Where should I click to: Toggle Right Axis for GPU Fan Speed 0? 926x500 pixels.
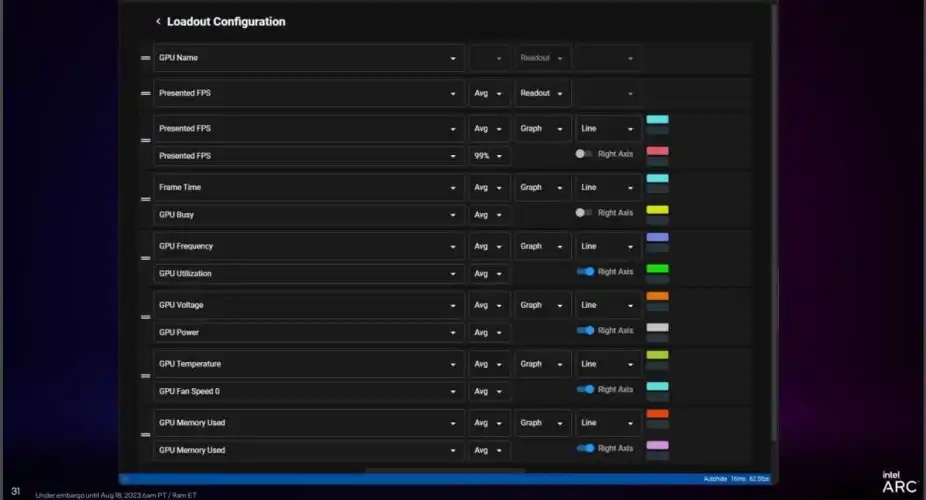585,390
